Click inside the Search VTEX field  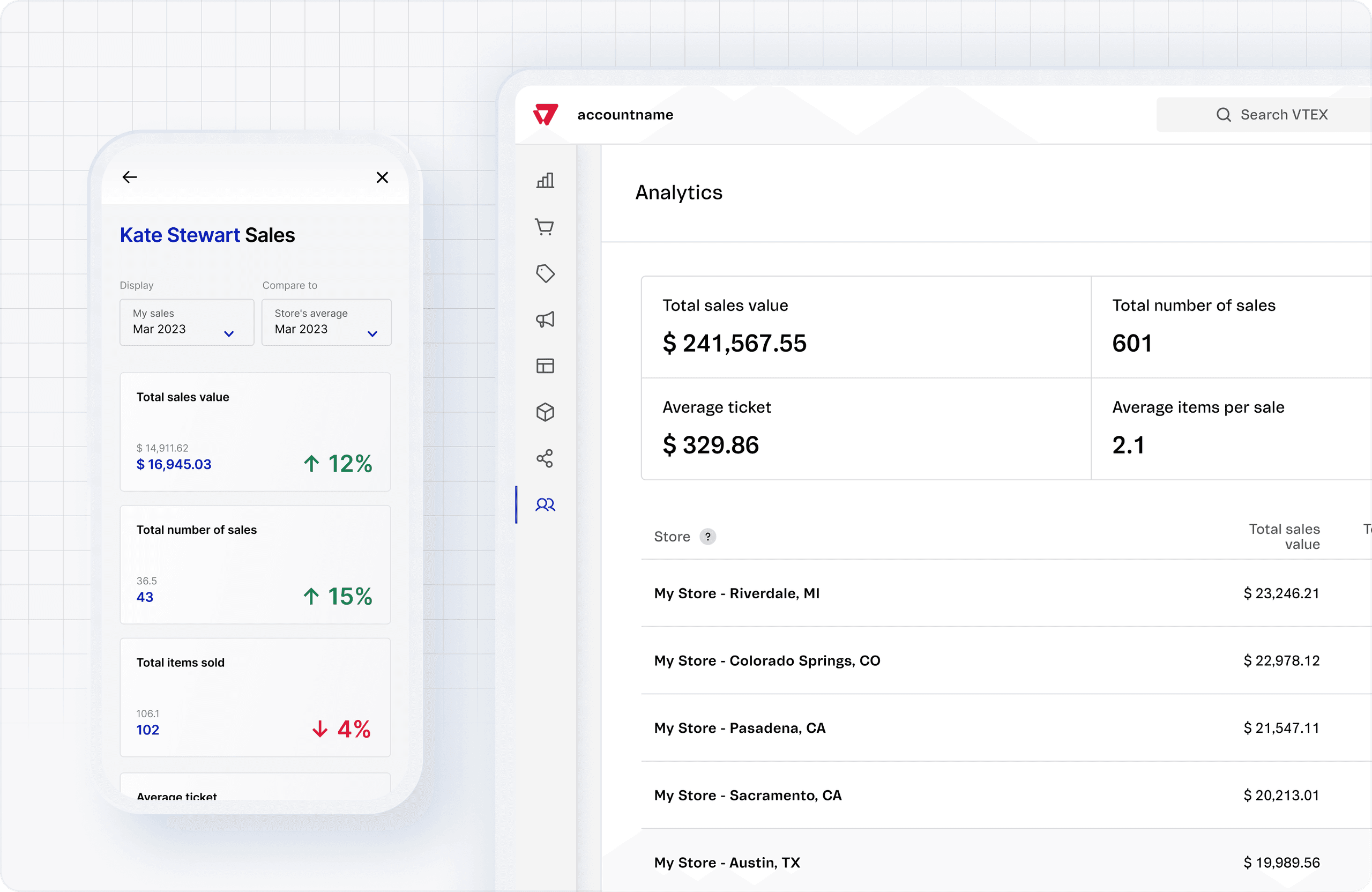click(1285, 114)
